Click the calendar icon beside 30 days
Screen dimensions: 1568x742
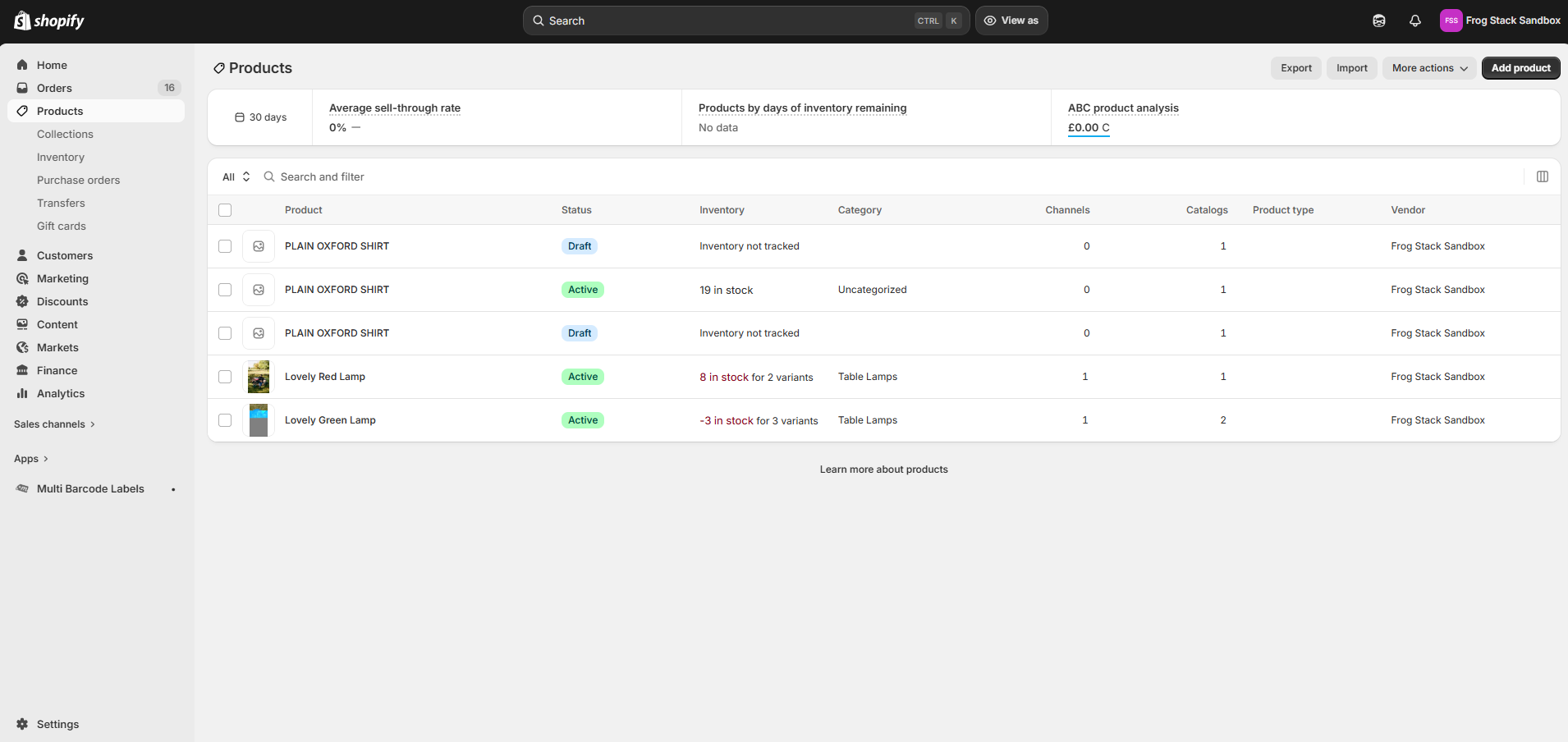click(240, 117)
